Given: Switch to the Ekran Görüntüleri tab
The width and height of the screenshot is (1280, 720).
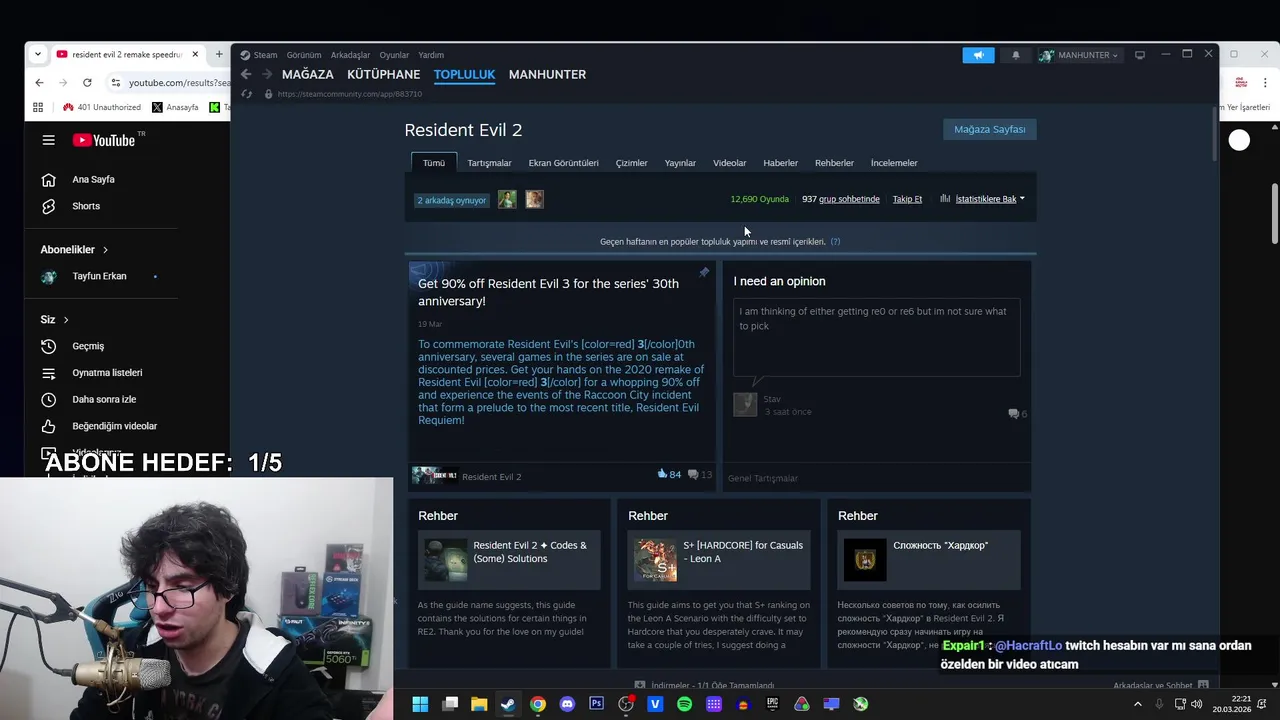Looking at the screenshot, I should tap(563, 163).
